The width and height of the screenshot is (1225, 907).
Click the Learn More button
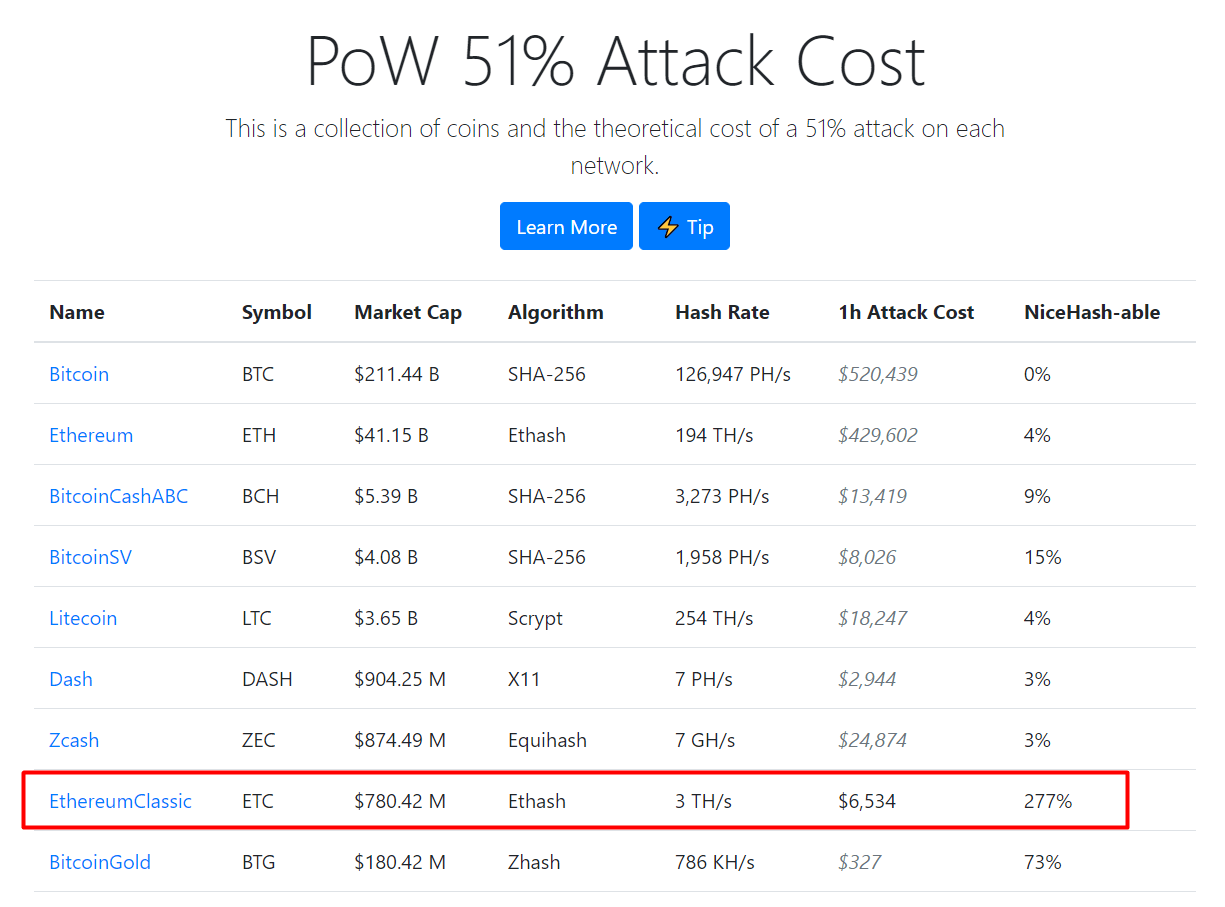(566, 226)
